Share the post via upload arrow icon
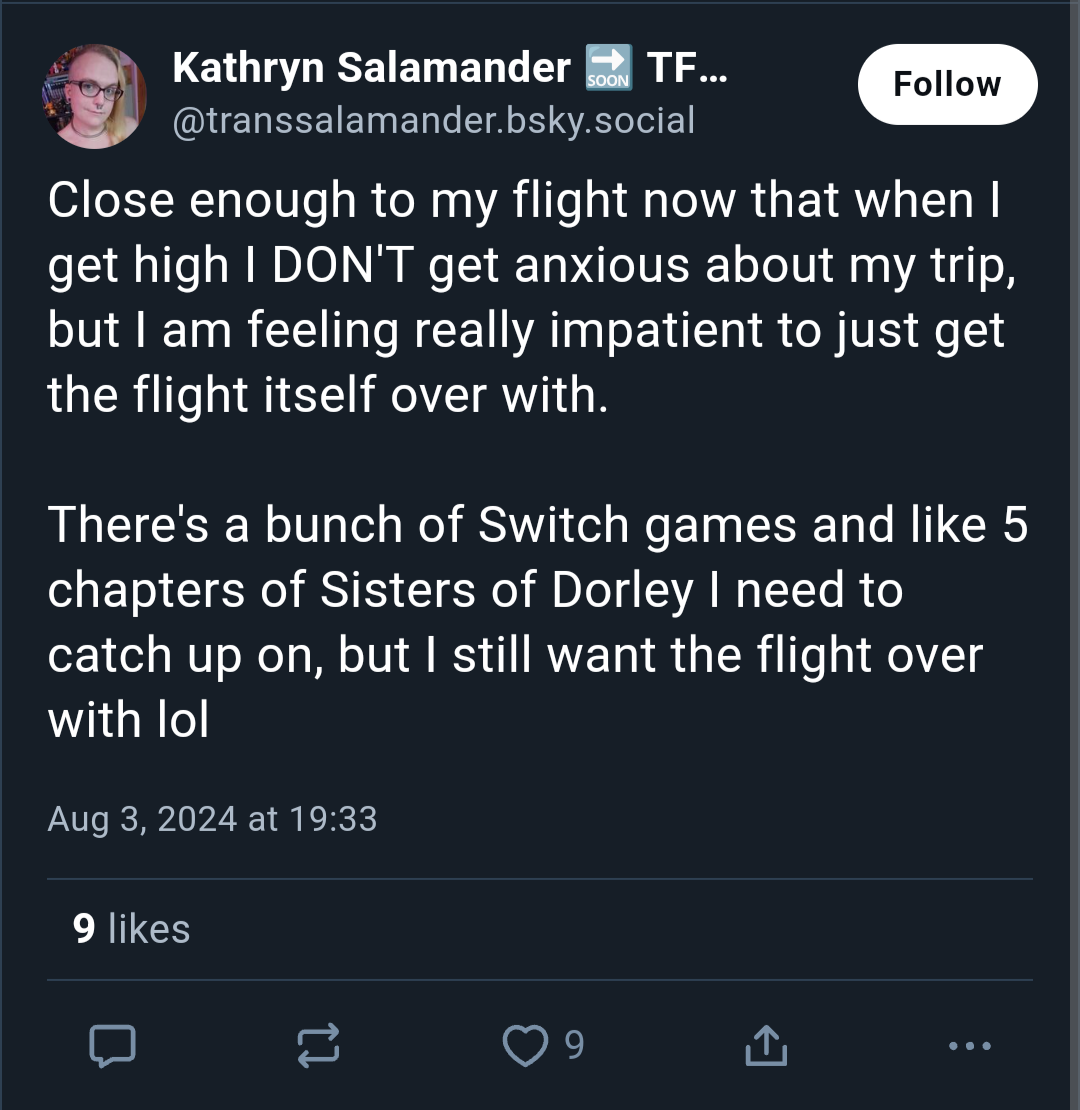The width and height of the screenshot is (1080, 1110). point(766,1045)
